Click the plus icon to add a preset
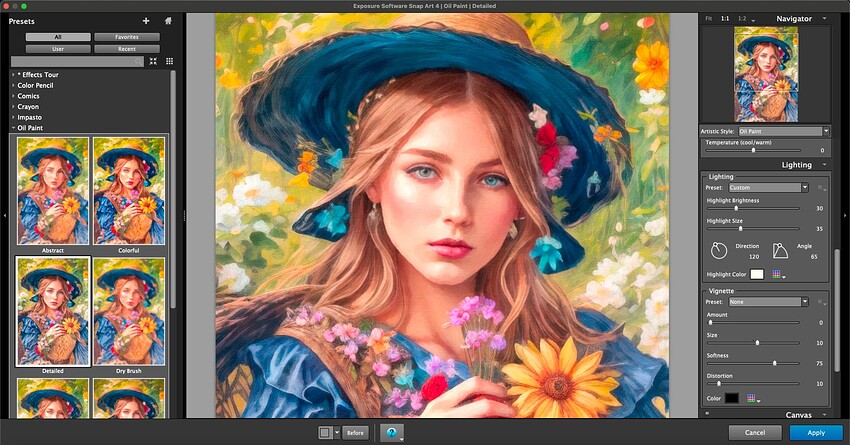Screen dimensions: 850x445 pos(146,21)
